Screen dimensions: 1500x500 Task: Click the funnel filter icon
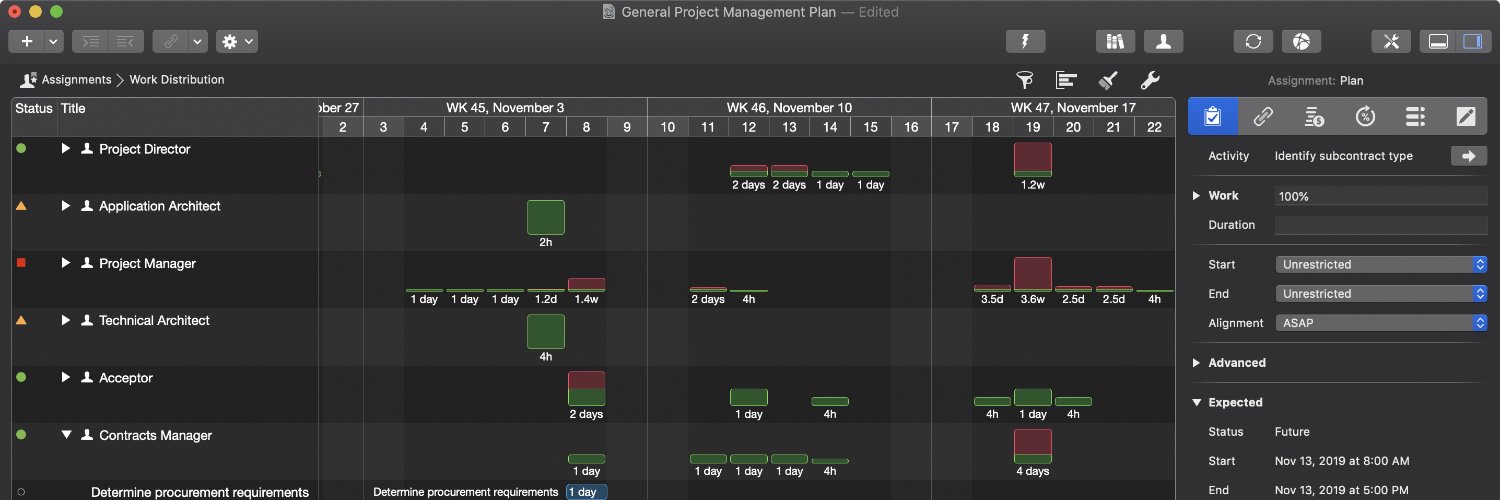pyautogui.click(x=1025, y=80)
